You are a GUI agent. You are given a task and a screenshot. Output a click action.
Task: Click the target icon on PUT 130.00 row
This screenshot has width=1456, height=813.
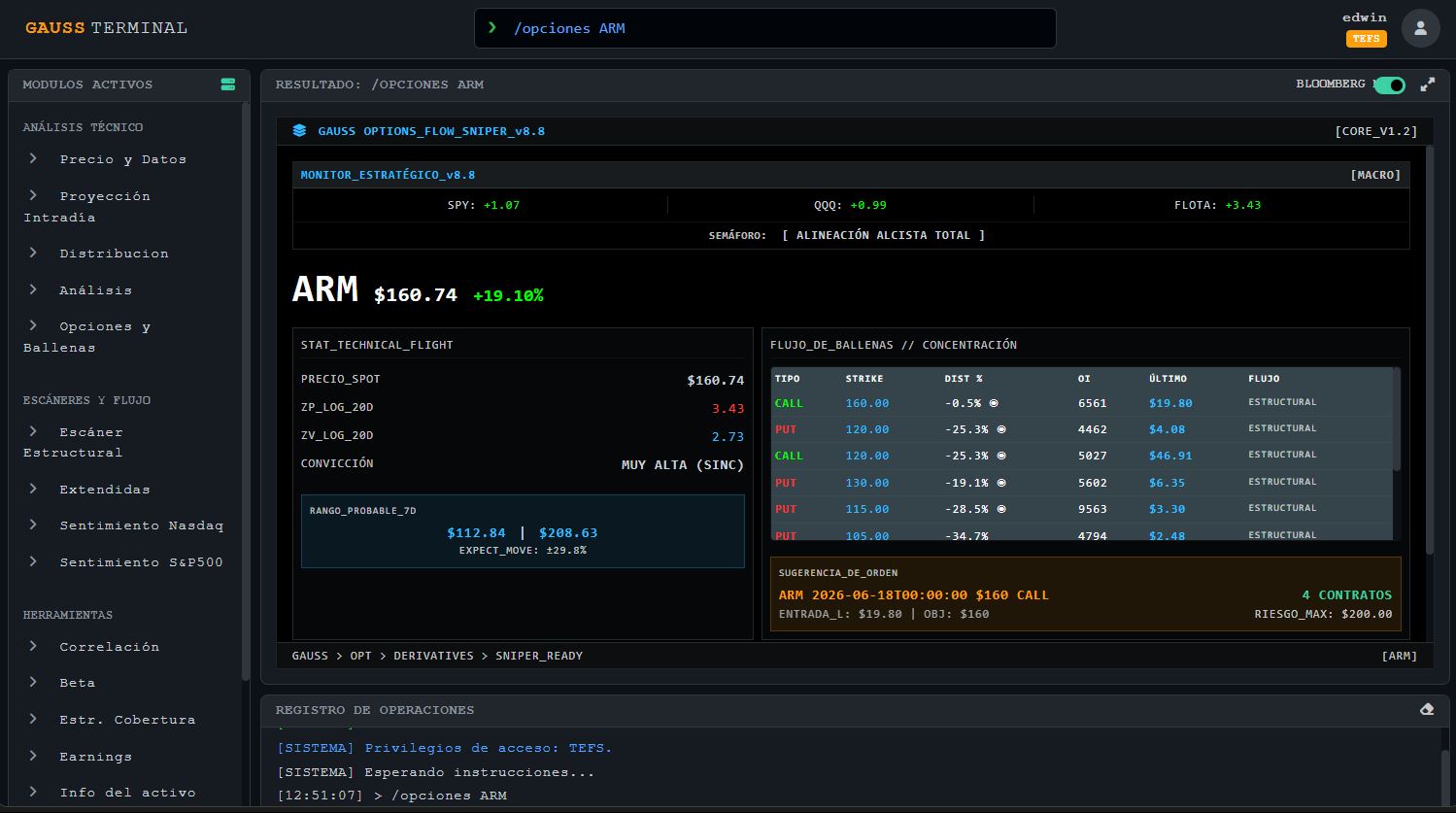coord(1001,483)
